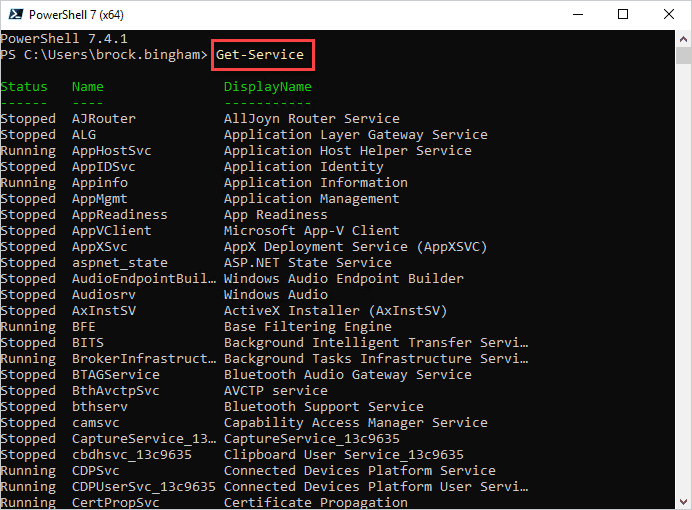Minimize the PowerShell 7 window
The height and width of the screenshot is (510, 692).
pyautogui.click(x=578, y=15)
